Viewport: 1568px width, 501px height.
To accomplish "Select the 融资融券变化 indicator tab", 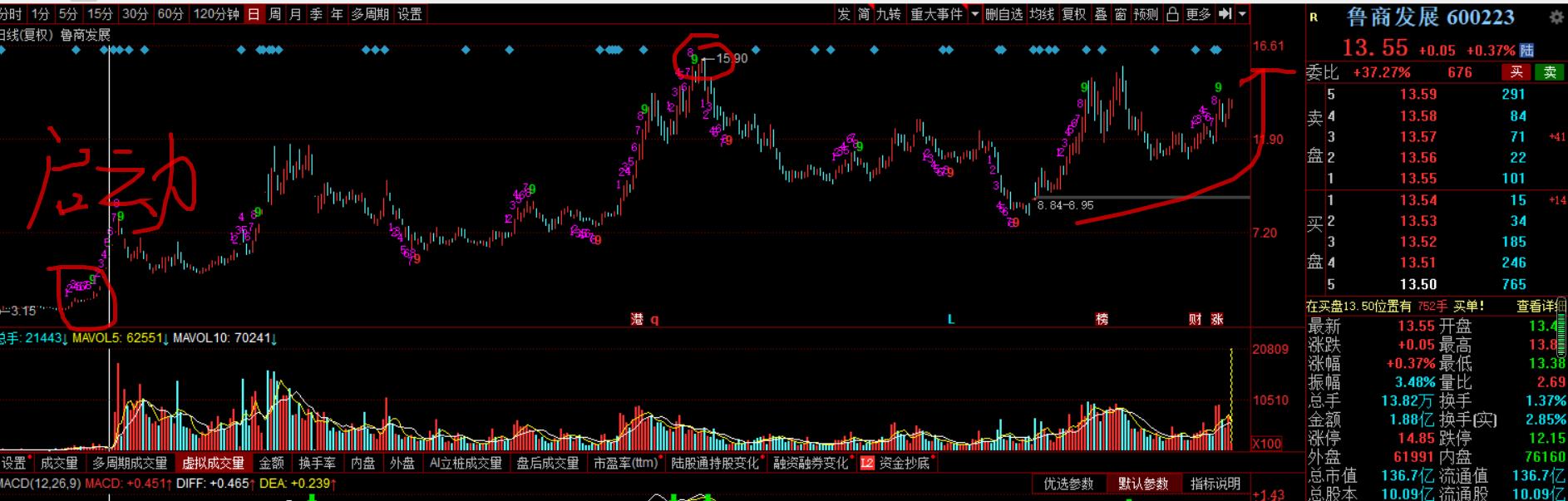I will pos(812,463).
